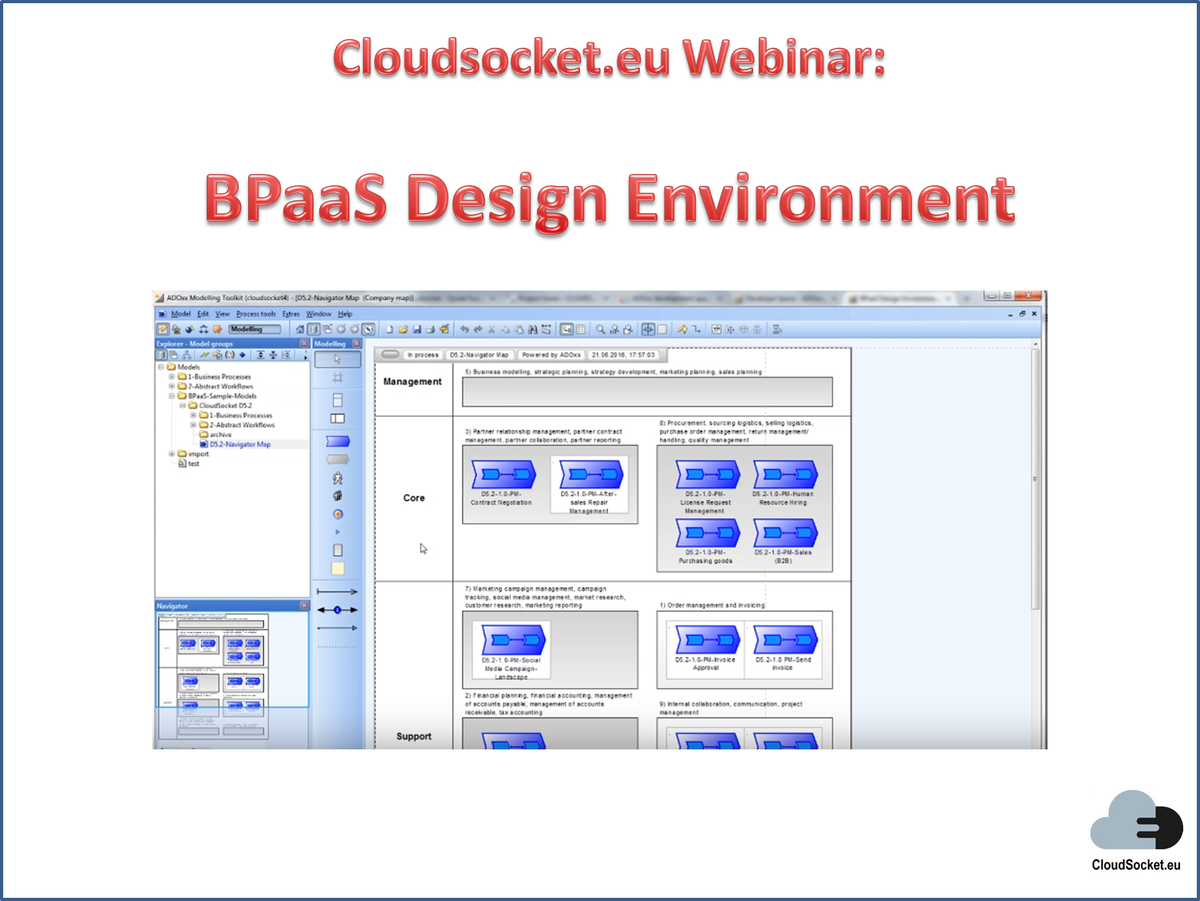Open the View menu
Image resolution: width=1200 pixels, height=901 pixels.
coord(222,314)
